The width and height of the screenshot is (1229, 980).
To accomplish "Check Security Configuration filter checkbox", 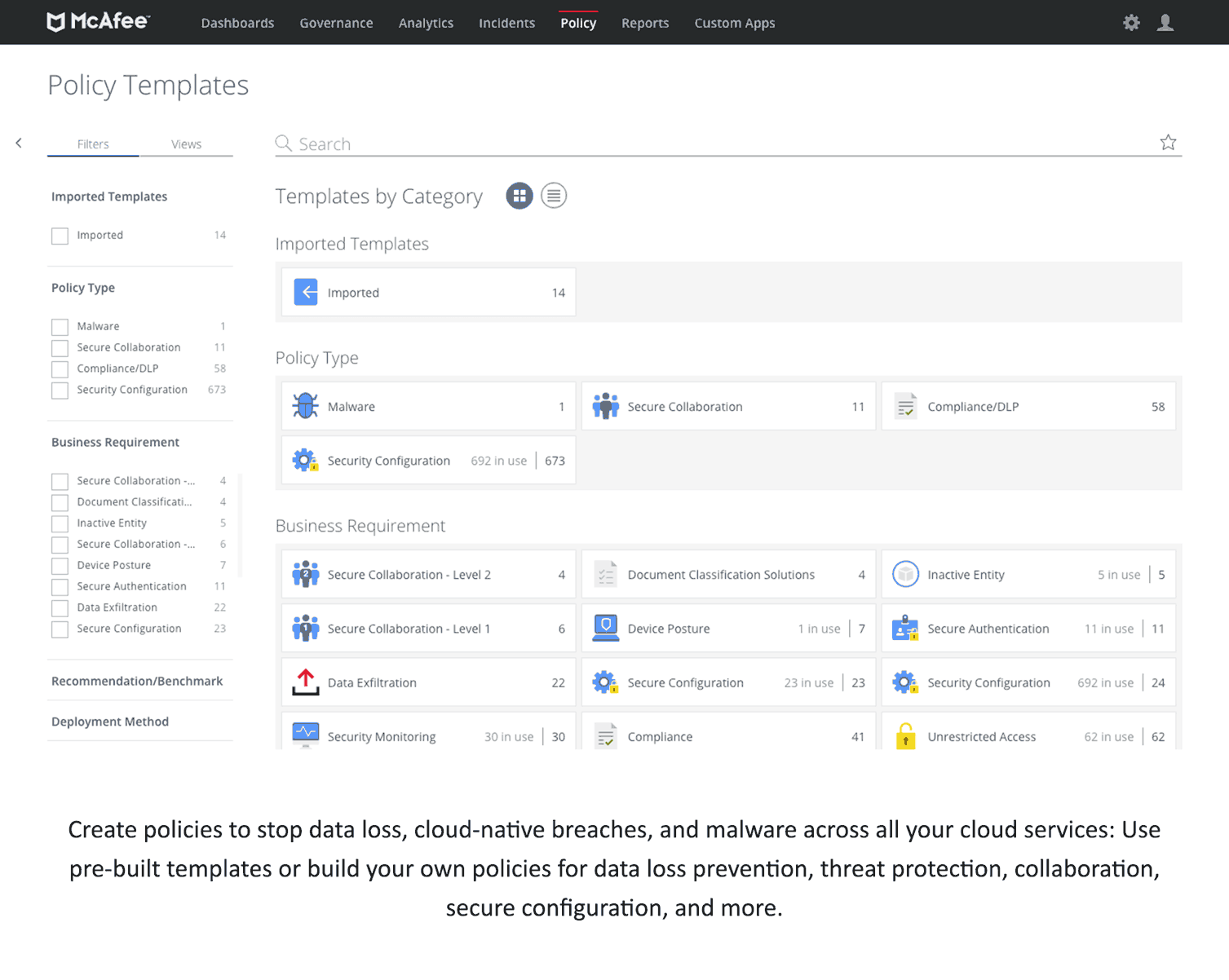I will click(60, 391).
